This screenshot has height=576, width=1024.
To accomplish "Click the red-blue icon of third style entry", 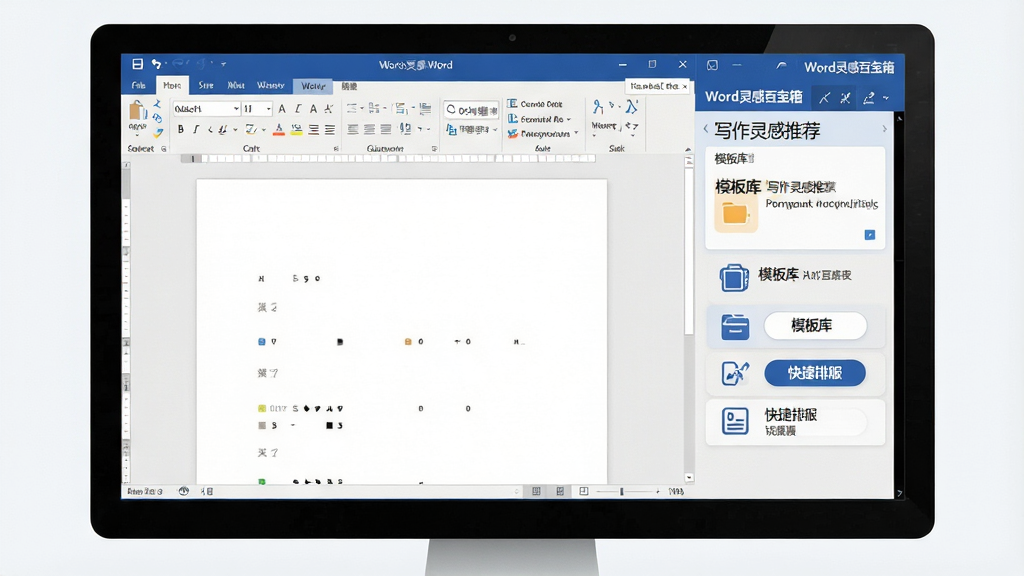I will (x=513, y=133).
